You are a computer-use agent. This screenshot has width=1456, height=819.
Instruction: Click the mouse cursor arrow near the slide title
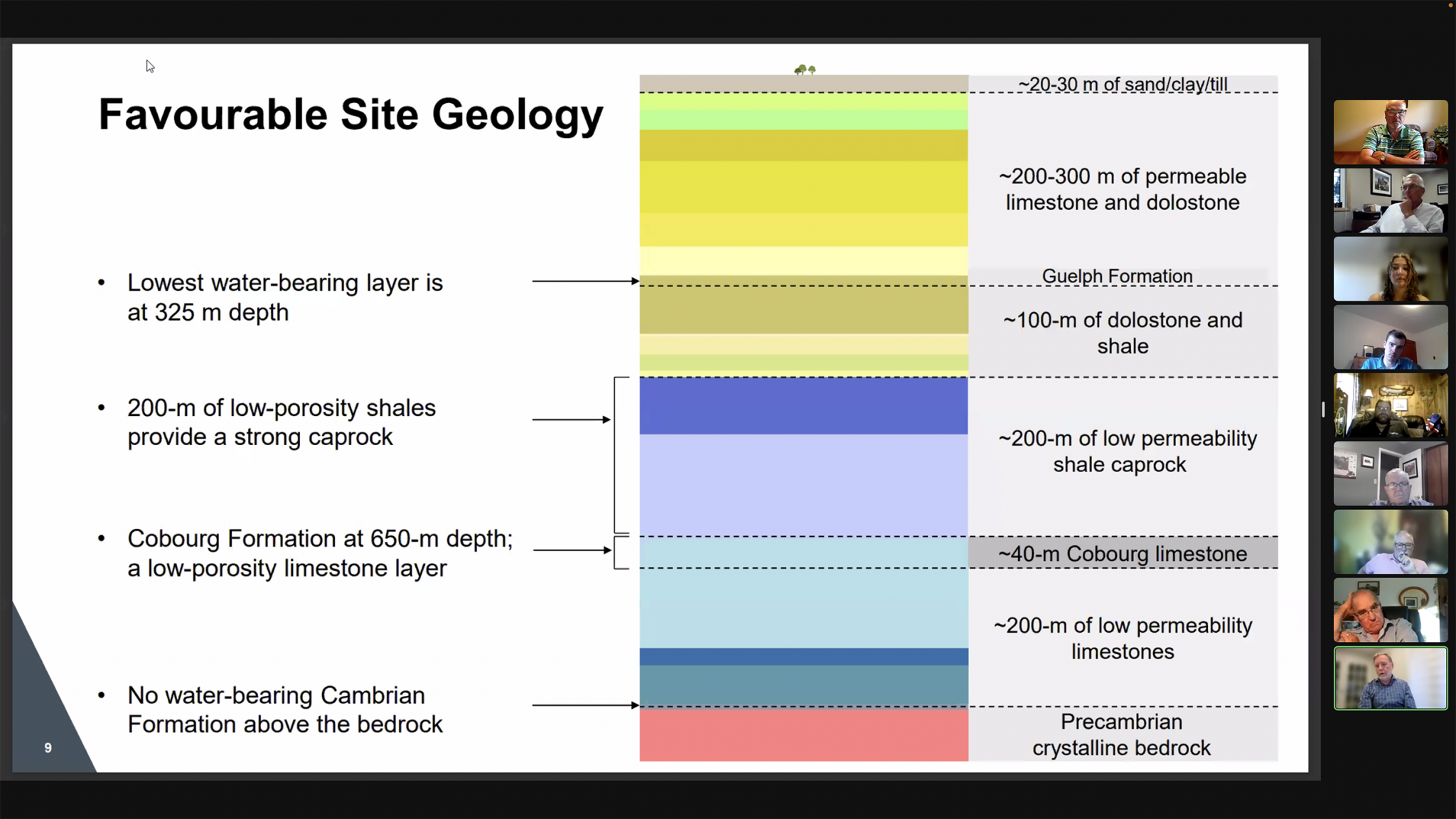pos(150,66)
